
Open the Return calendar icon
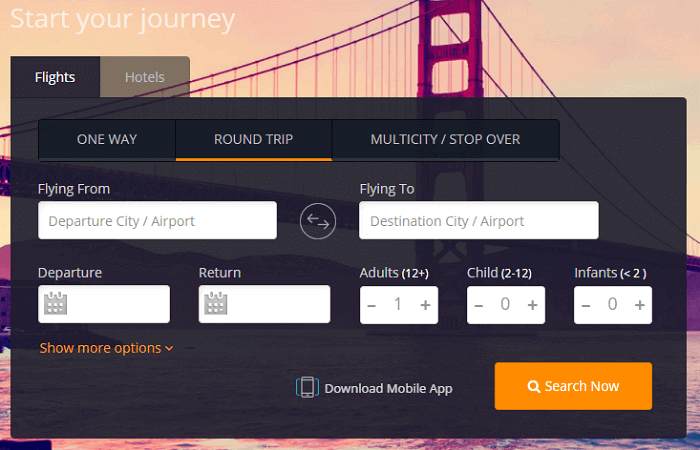pyautogui.click(x=217, y=305)
